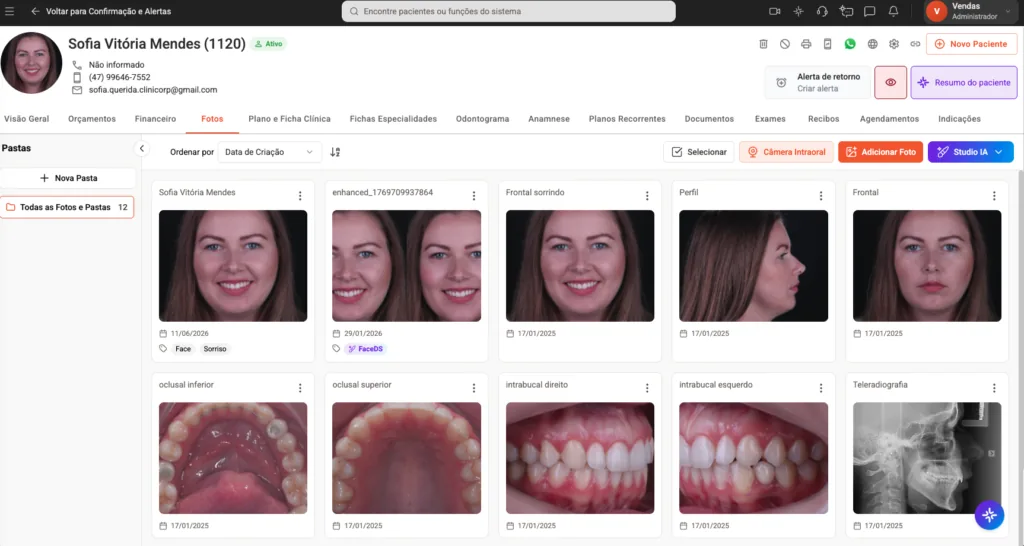Open the messages chat bubble icon
1024x546 pixels.
(869, 11)
